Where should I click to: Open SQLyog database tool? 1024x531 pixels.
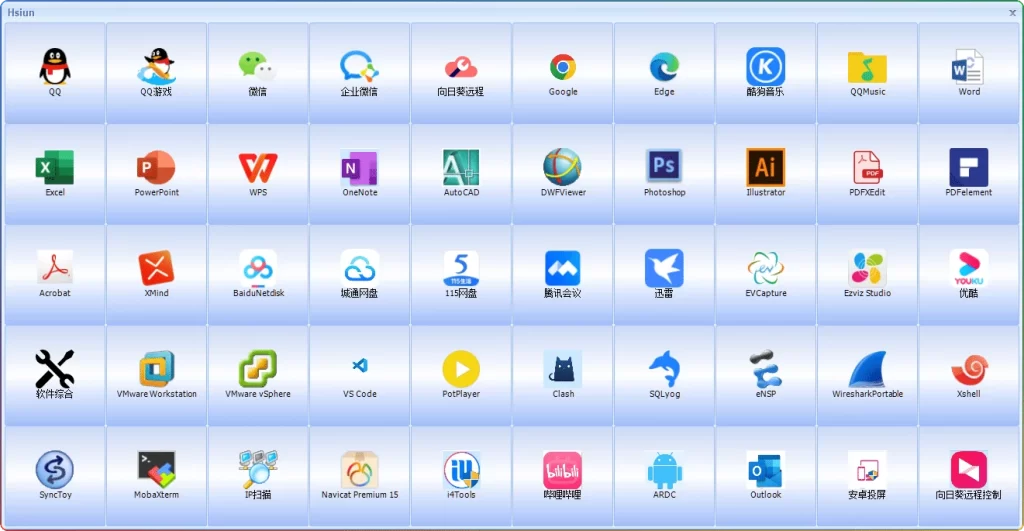(x=664, y=376)
